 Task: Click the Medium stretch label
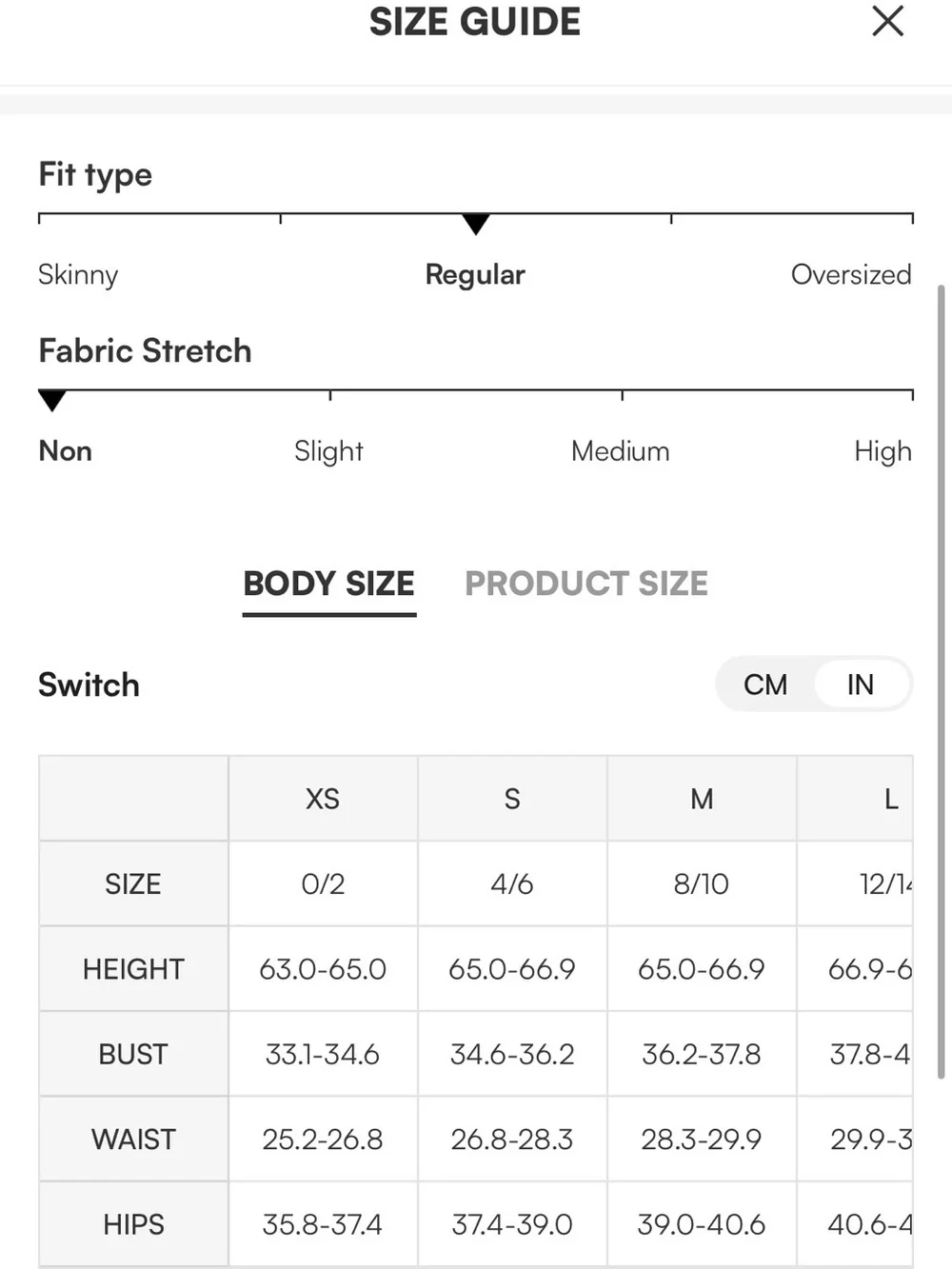click(x=621, y=451)
